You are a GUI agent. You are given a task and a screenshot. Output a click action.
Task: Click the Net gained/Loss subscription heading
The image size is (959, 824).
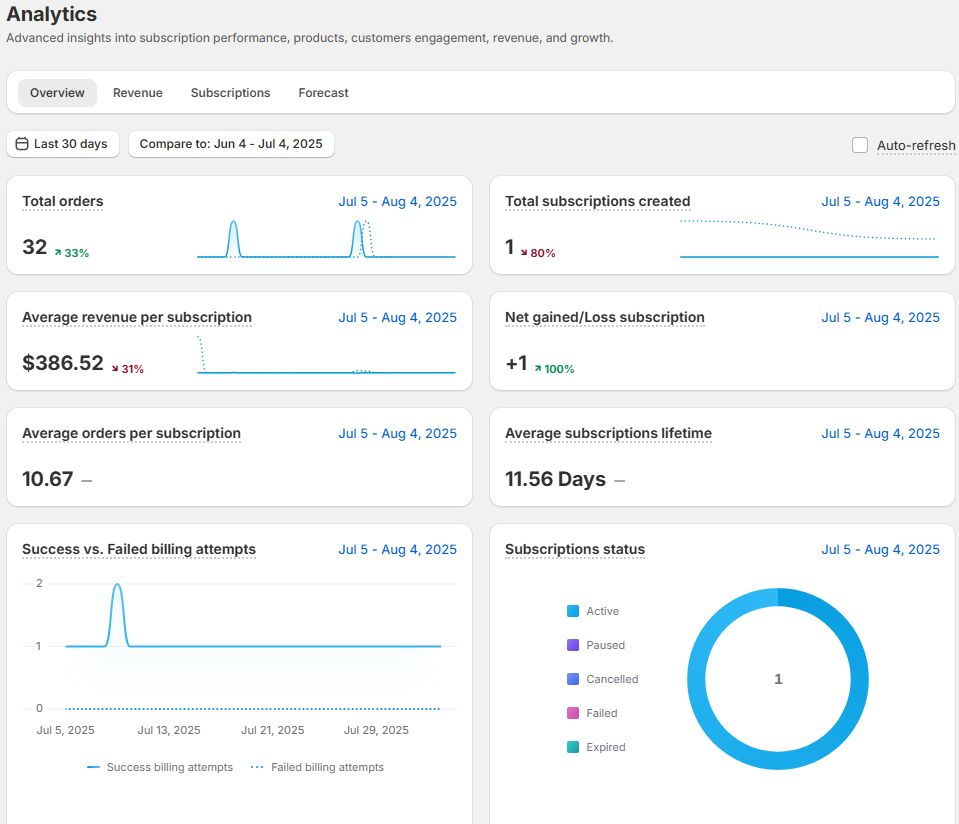pos(604,317)
